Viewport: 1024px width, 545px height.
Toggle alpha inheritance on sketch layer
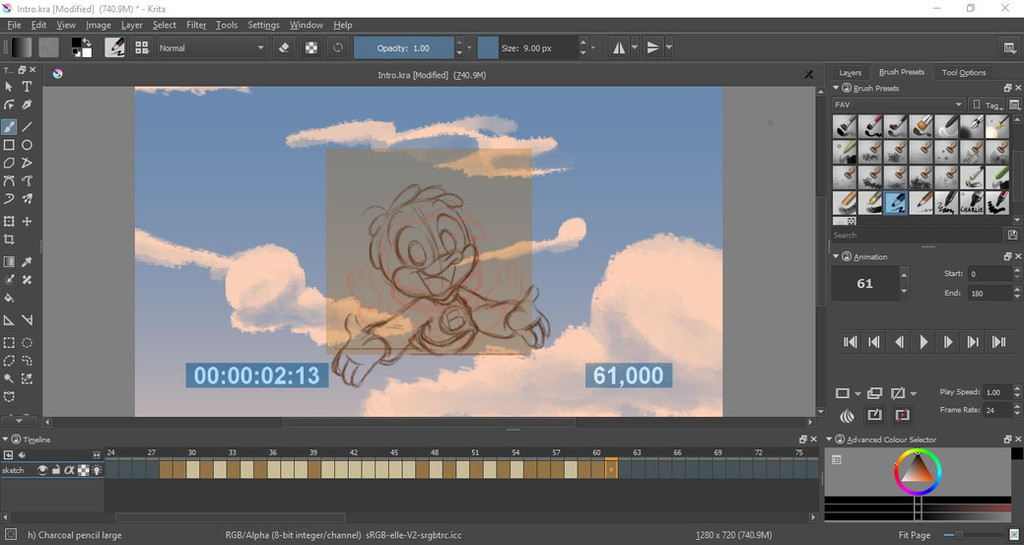pos(69,470)
